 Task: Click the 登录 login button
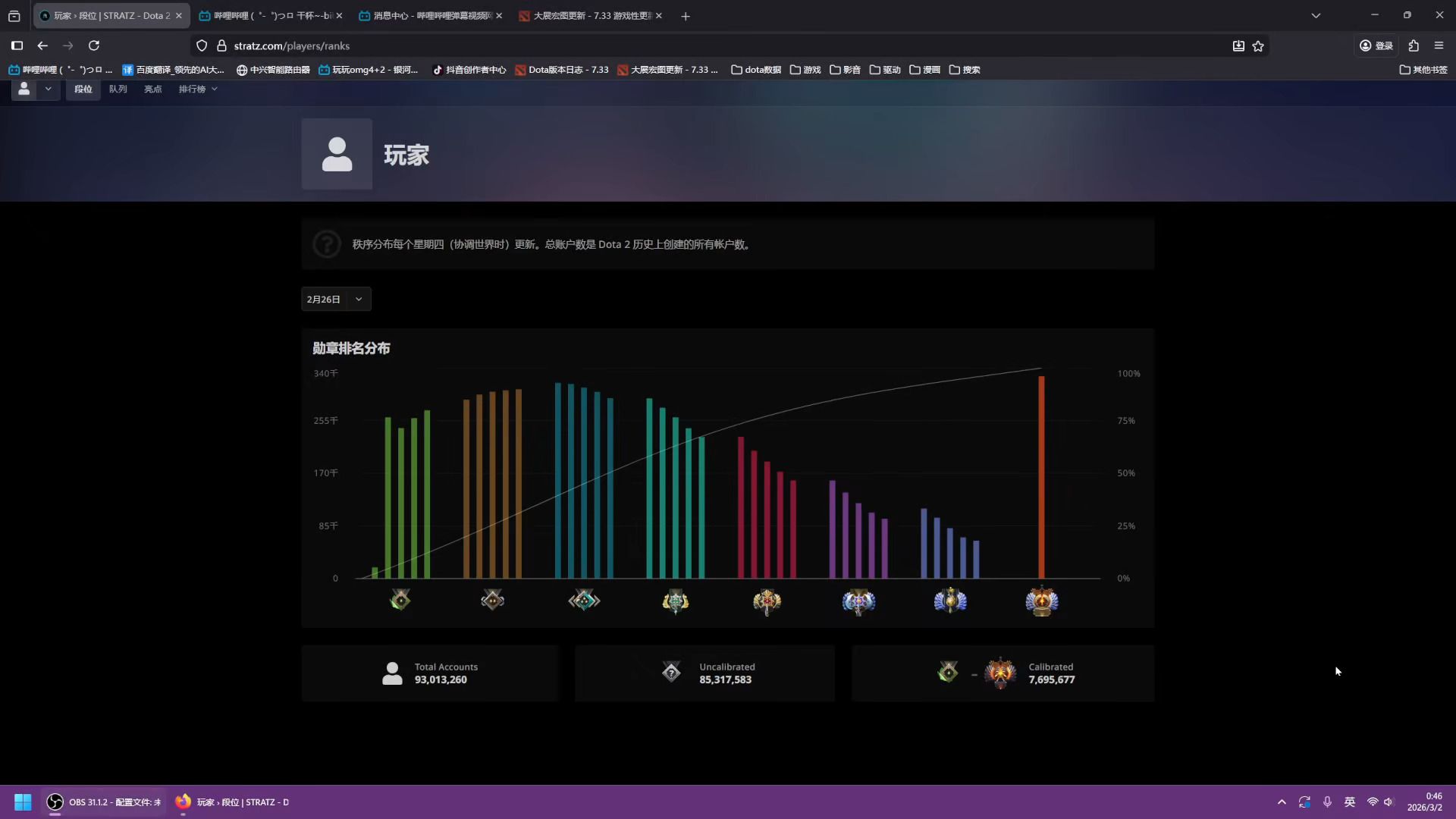coord(1376,46)
